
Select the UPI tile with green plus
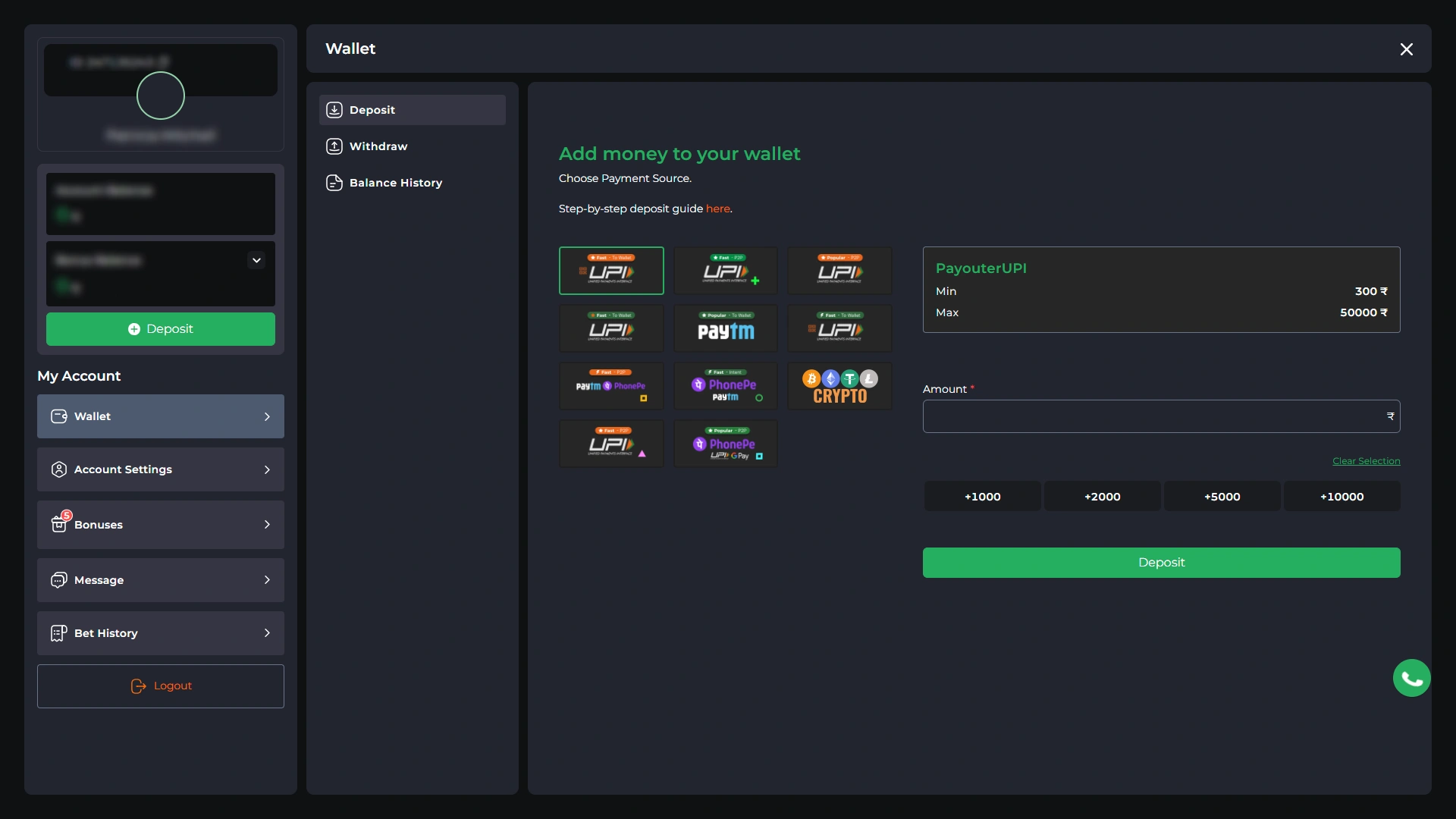coord(726,271)
